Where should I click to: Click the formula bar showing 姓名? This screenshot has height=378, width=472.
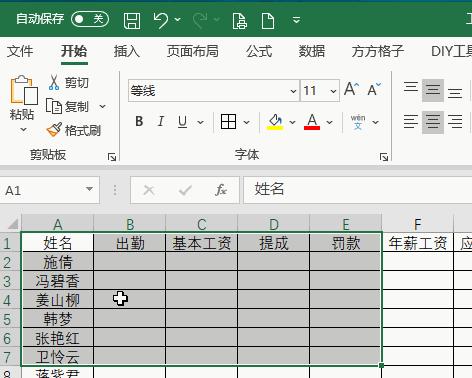pyautogui.click(x=358, y=190)
